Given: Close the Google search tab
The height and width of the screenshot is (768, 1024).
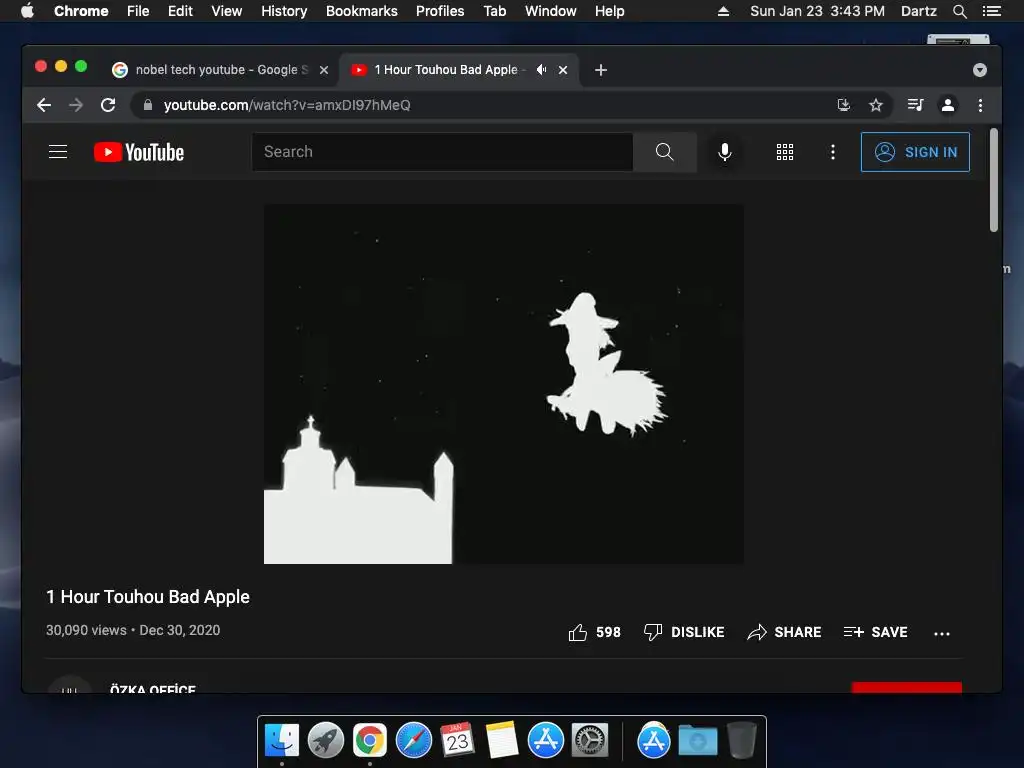Looking at the screenshot, I should 324,70.
